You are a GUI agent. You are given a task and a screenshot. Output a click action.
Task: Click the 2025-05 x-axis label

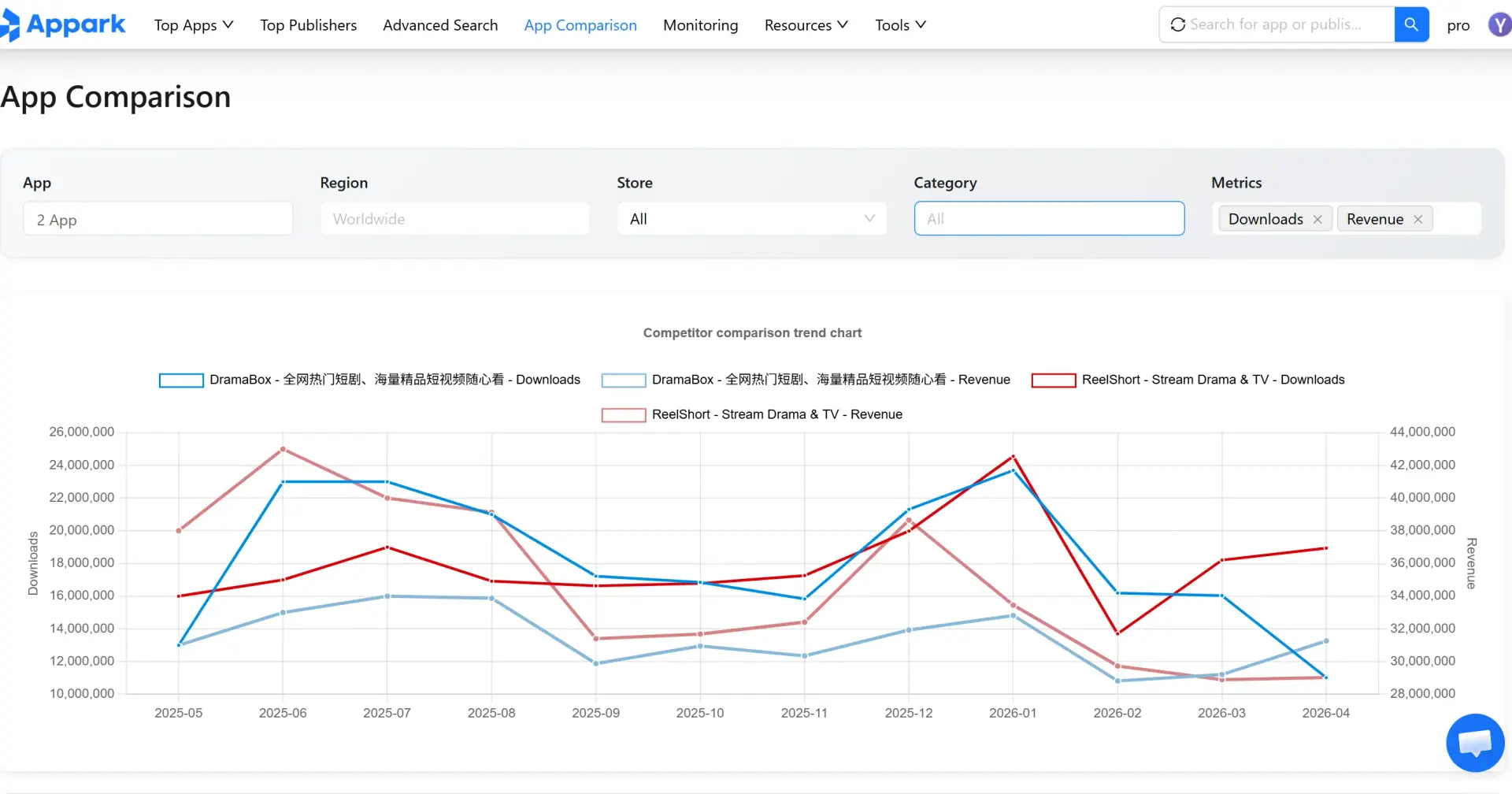[x=178, y=713]
